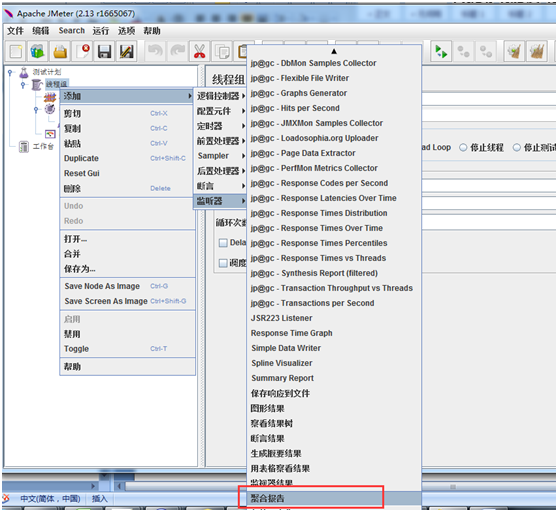Click the Cut scissors toolbar icon
Image resolution: width=558 pixels, height=512 pixels.
click(200, 52)
